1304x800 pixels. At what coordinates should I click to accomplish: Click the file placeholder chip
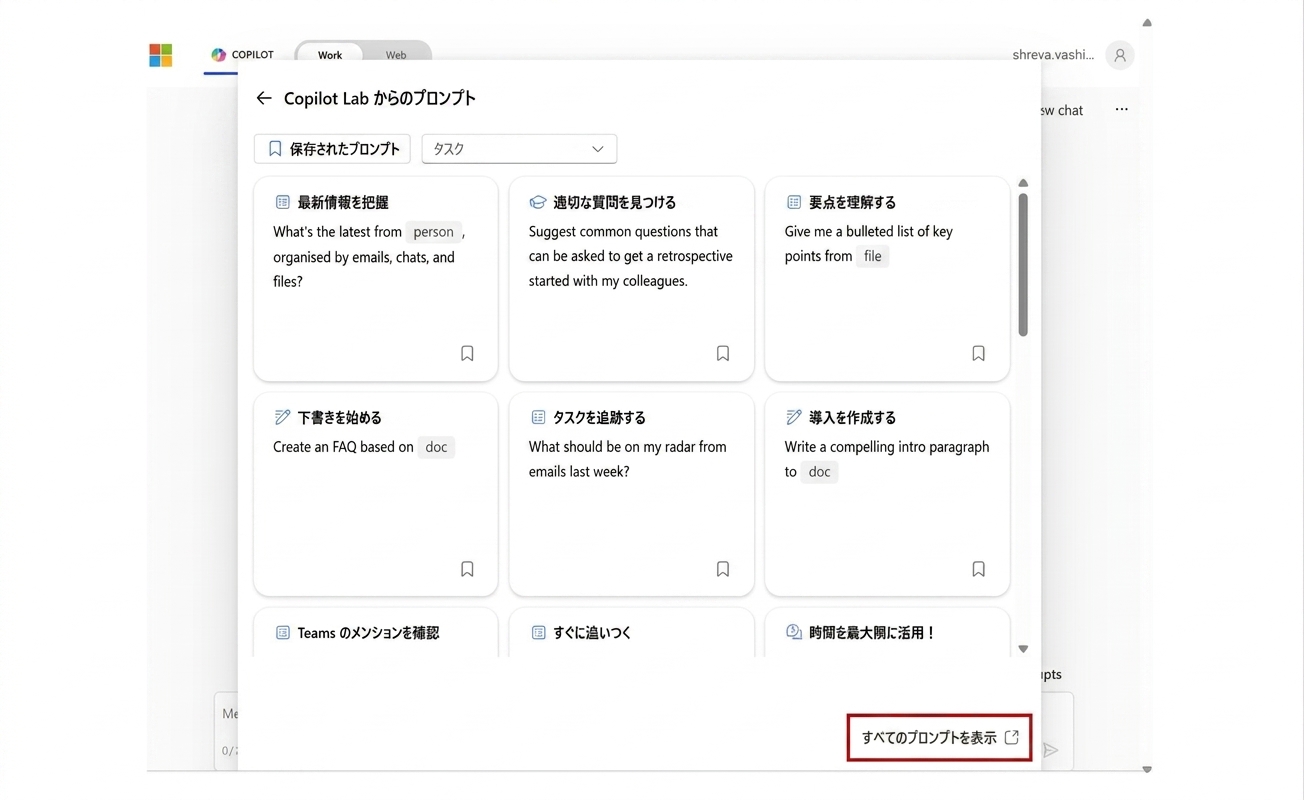coord(873,256)
